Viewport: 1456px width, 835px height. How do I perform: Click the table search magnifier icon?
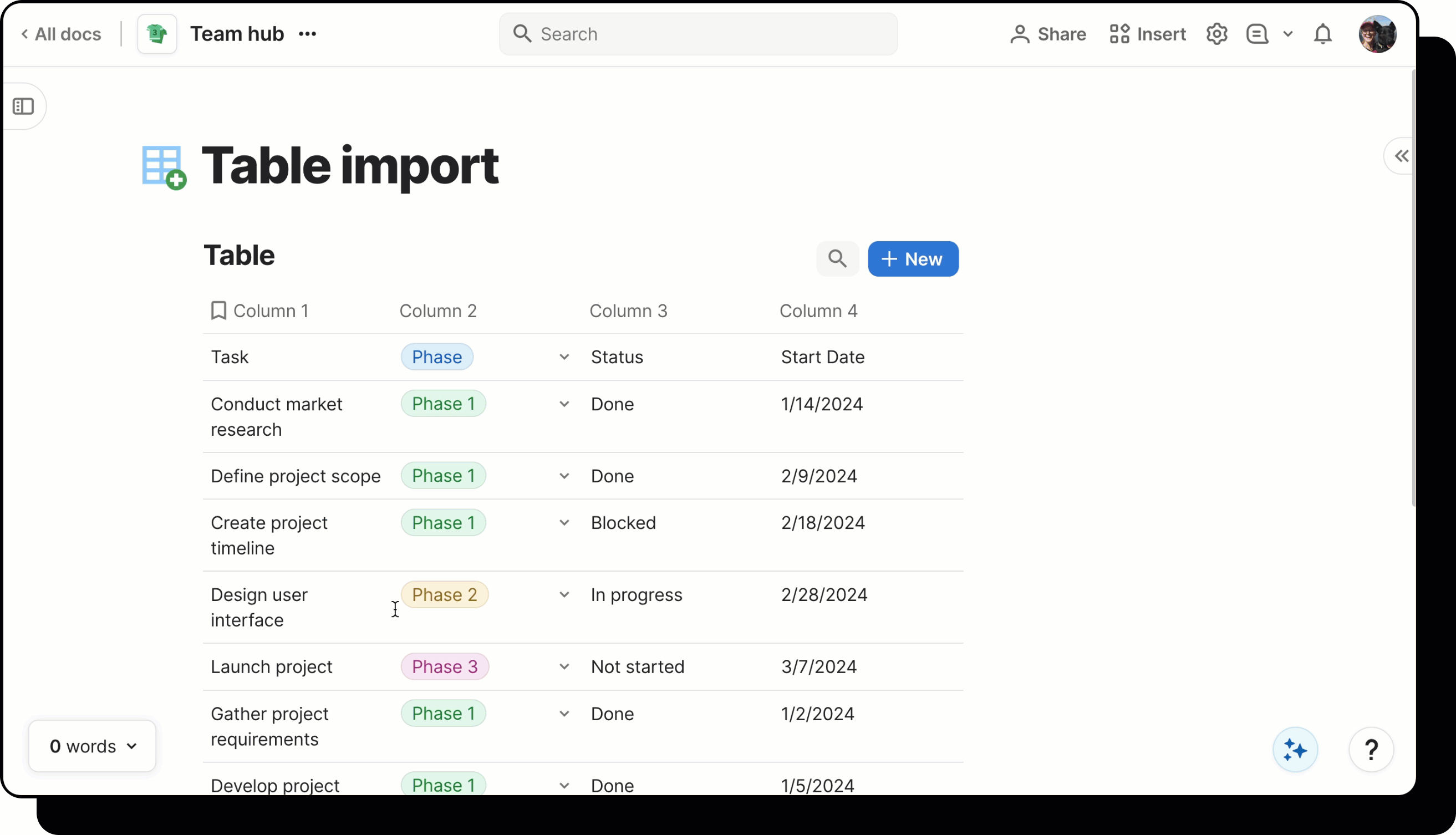(837, 258)
